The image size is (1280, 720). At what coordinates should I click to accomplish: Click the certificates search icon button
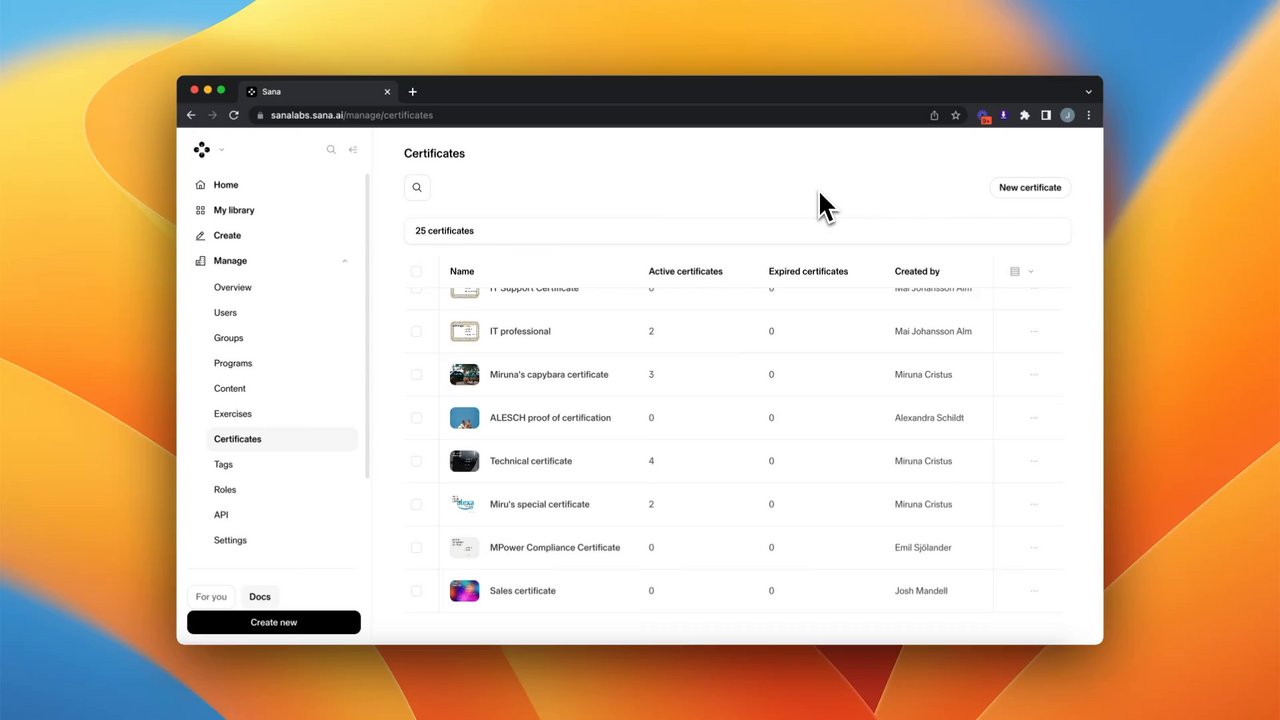pyautogui.click(x=417, y=187)
